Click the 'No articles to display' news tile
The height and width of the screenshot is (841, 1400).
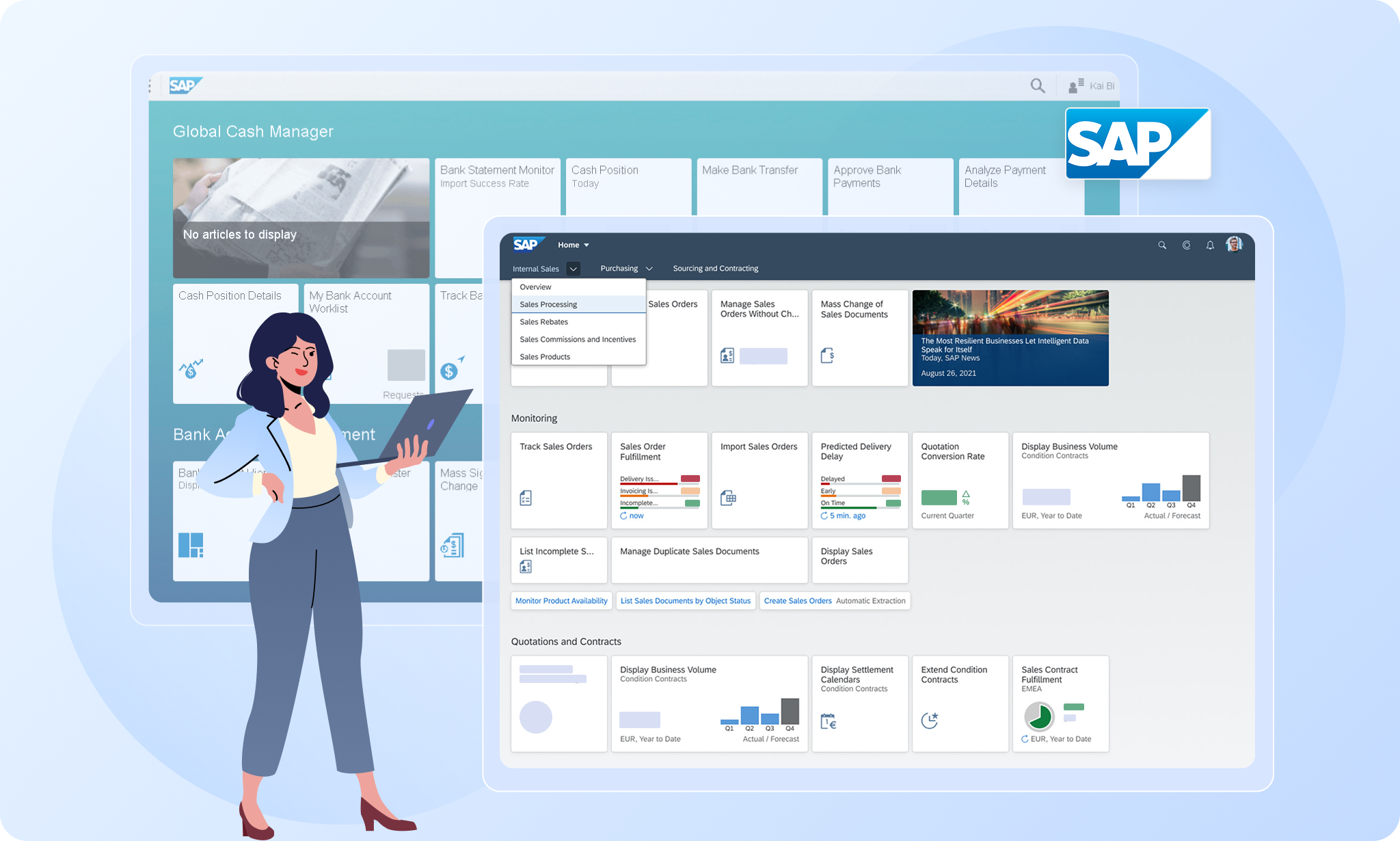[301, 218]
